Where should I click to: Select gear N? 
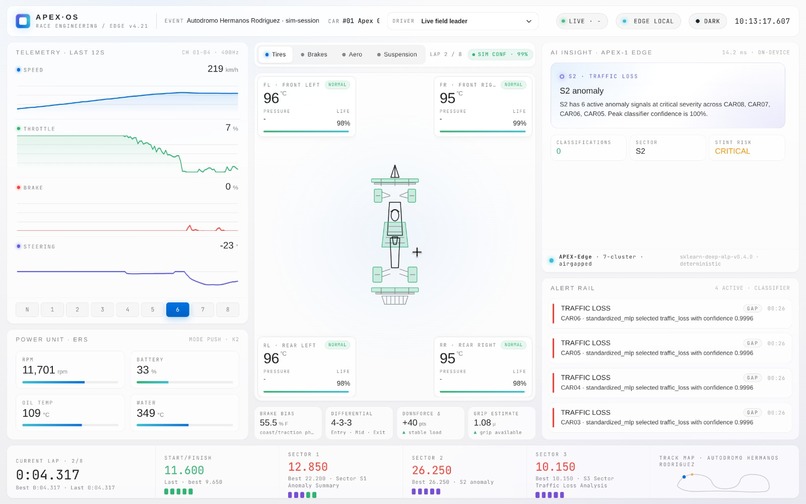(27, 310)
